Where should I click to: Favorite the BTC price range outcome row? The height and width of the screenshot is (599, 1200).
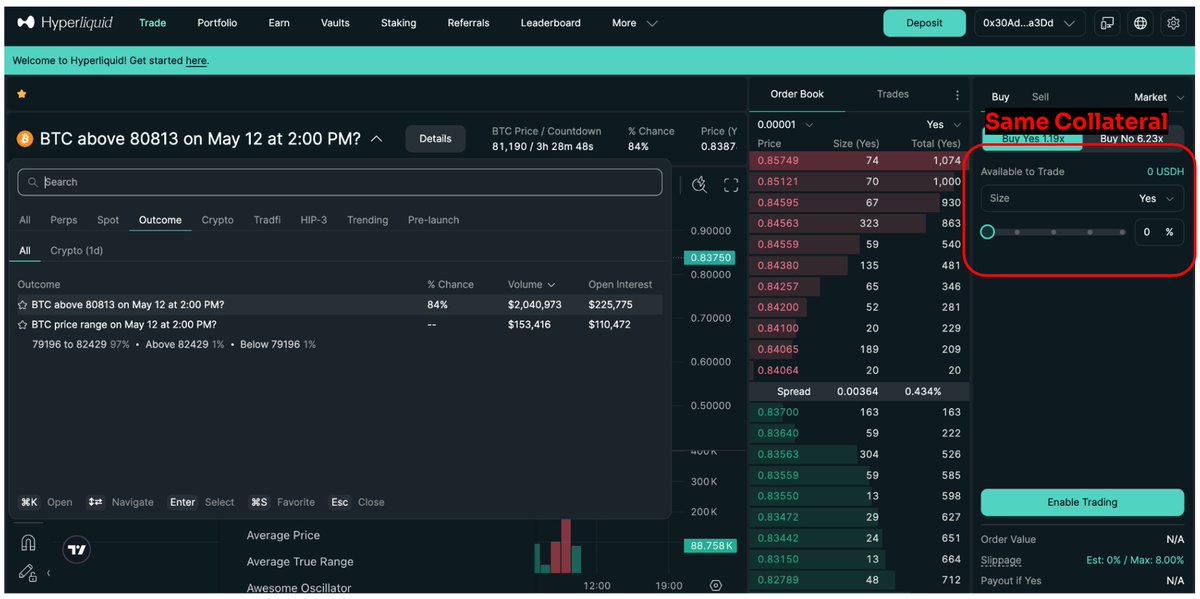[x=22, y=324]
